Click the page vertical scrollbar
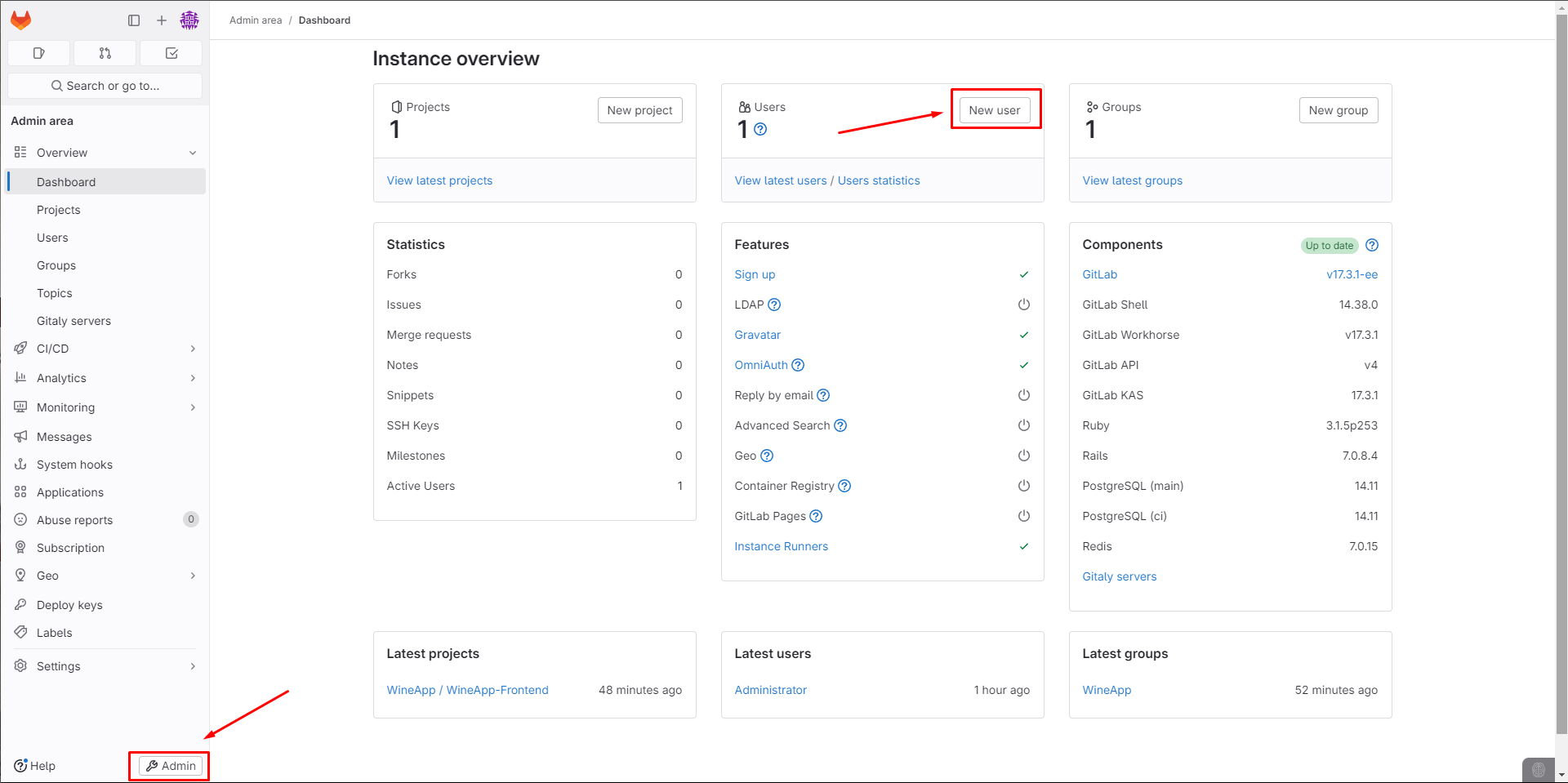 [x=1561, y=367]
